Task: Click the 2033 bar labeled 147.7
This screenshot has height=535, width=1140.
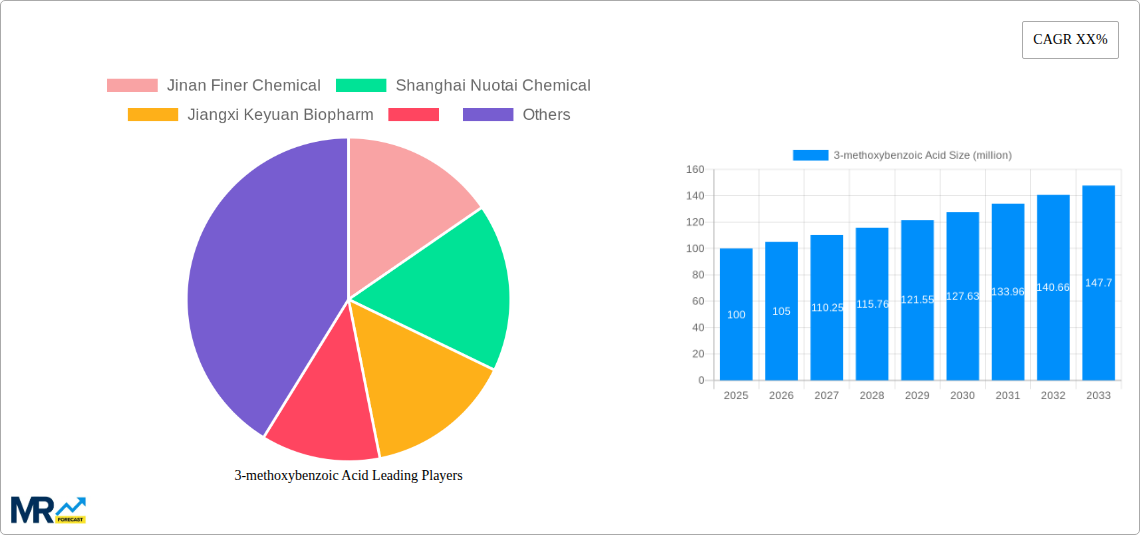Action: pos(1099,283)
